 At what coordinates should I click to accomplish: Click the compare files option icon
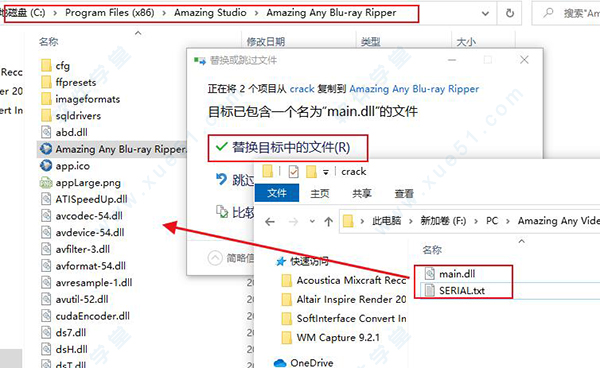pyautogui.click(x=222, y=211)
